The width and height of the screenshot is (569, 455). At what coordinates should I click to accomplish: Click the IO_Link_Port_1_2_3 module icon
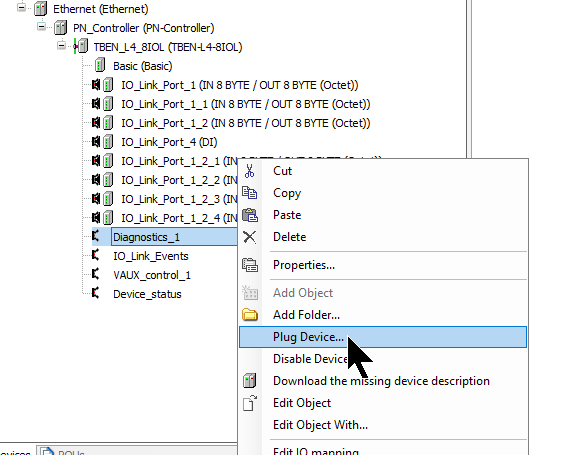coord(108,198)
